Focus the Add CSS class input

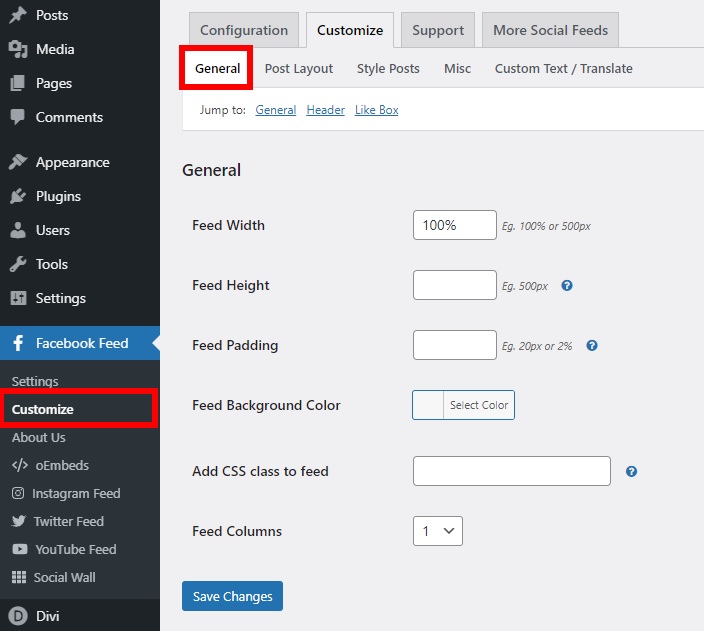pos(512,471)
